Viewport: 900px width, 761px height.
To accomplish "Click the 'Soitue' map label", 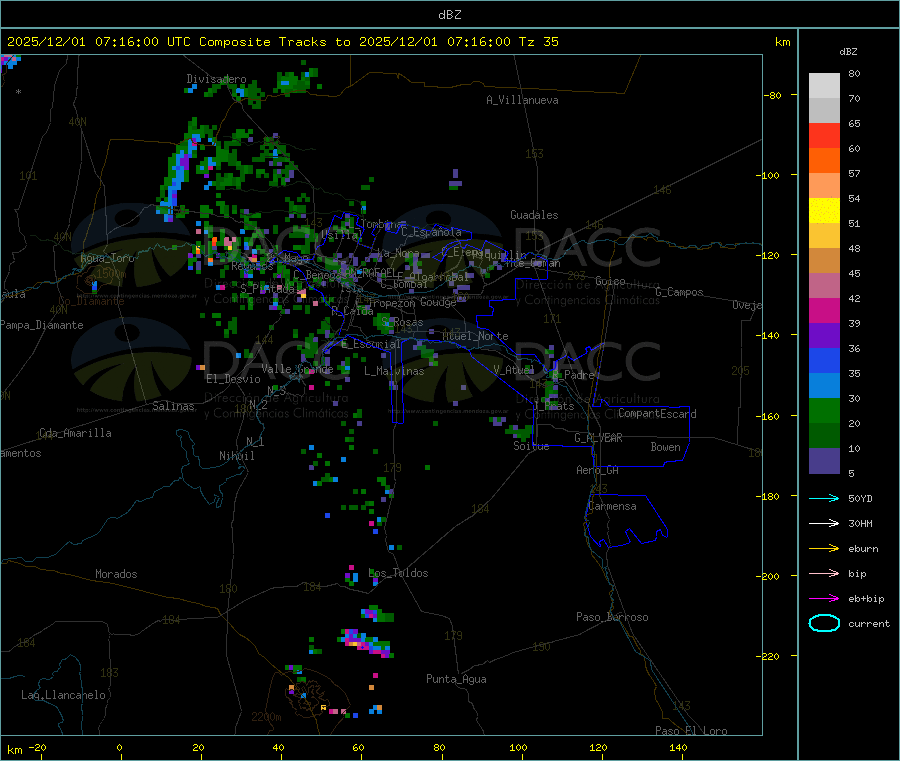I will coord(531,446).
